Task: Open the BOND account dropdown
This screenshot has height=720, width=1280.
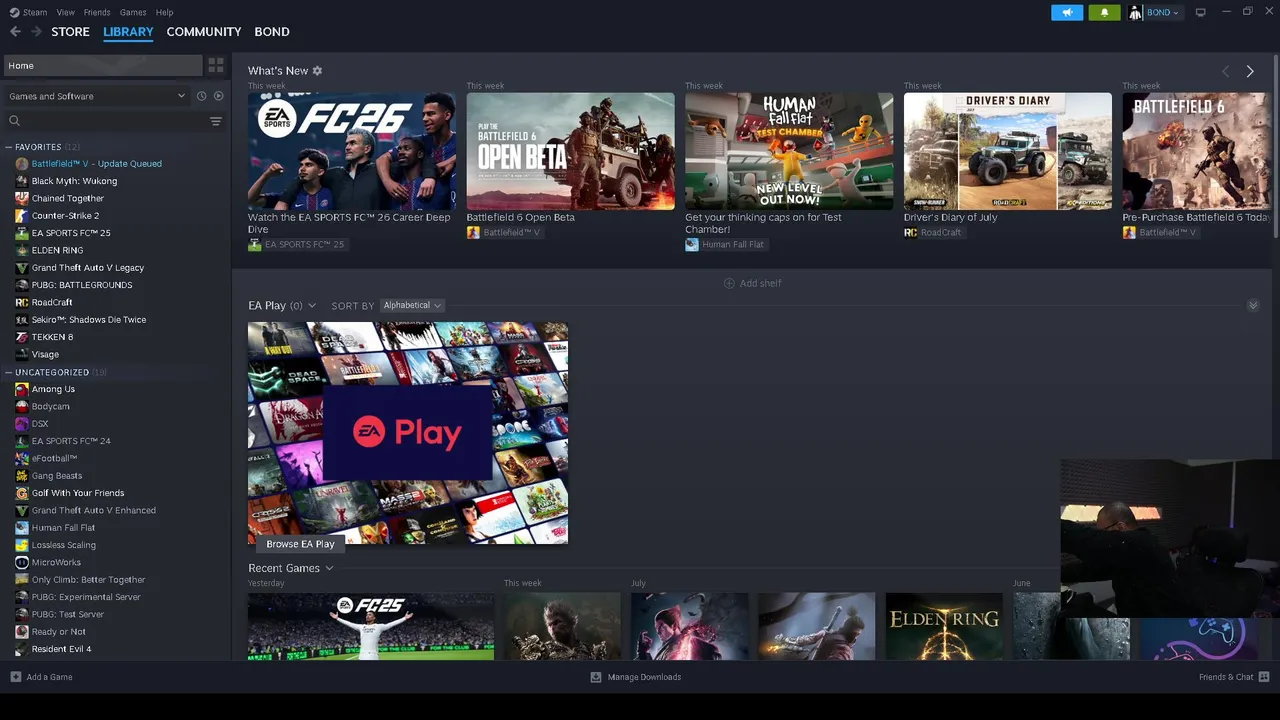Action: point(1163,12)
